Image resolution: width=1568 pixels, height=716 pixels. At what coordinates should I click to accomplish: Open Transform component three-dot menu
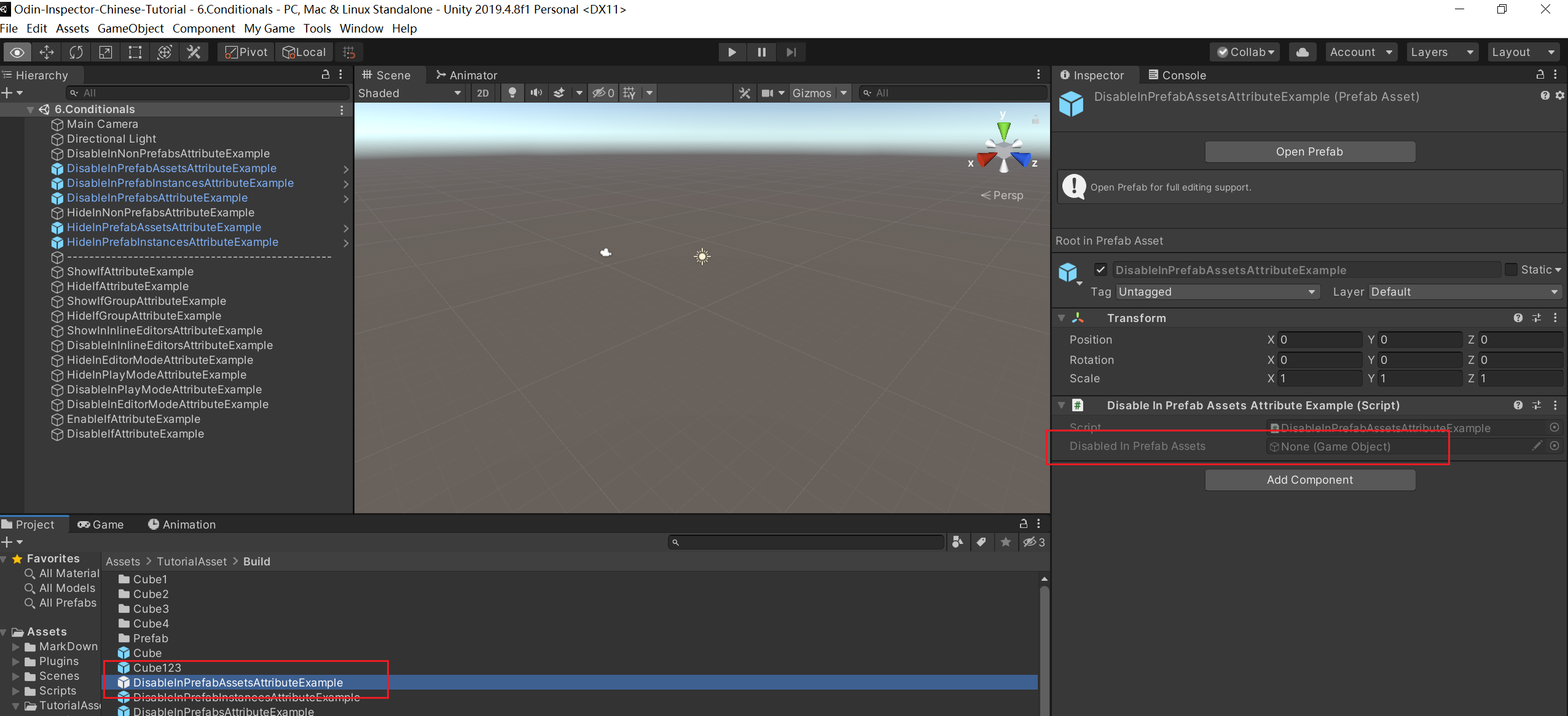[1555, 318]
